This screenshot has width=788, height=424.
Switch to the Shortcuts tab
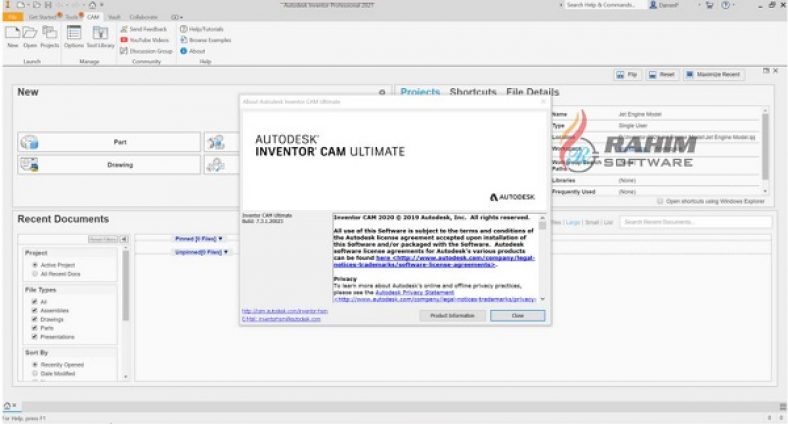(x=473, y=92)
